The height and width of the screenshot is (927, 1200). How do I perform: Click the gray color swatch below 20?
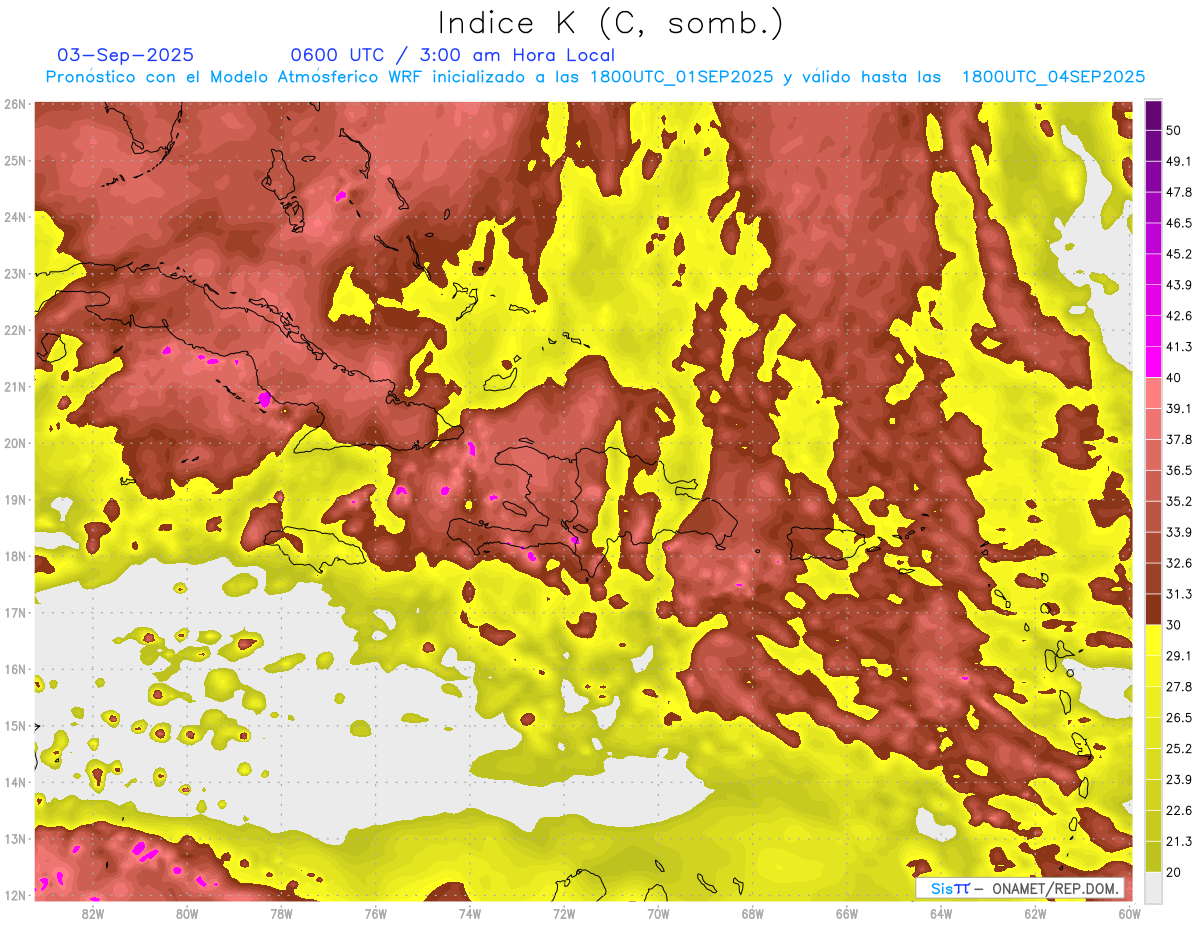point(1153,887)
